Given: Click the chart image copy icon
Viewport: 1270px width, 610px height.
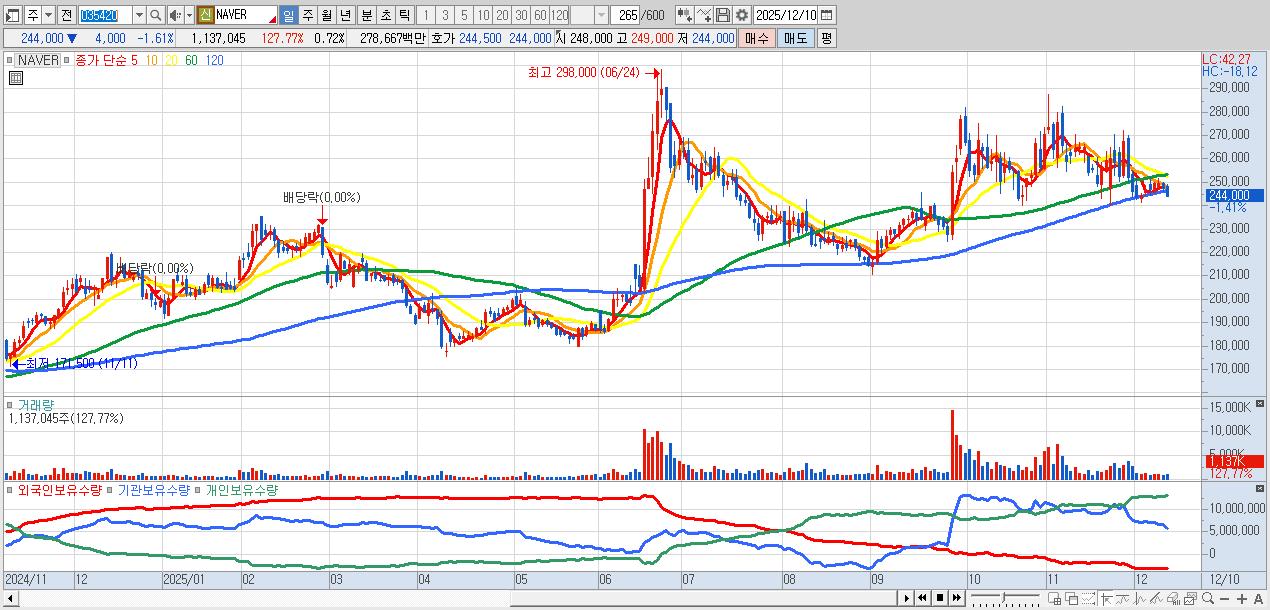Looking at the screenshot, I should tap(1190, 598).
